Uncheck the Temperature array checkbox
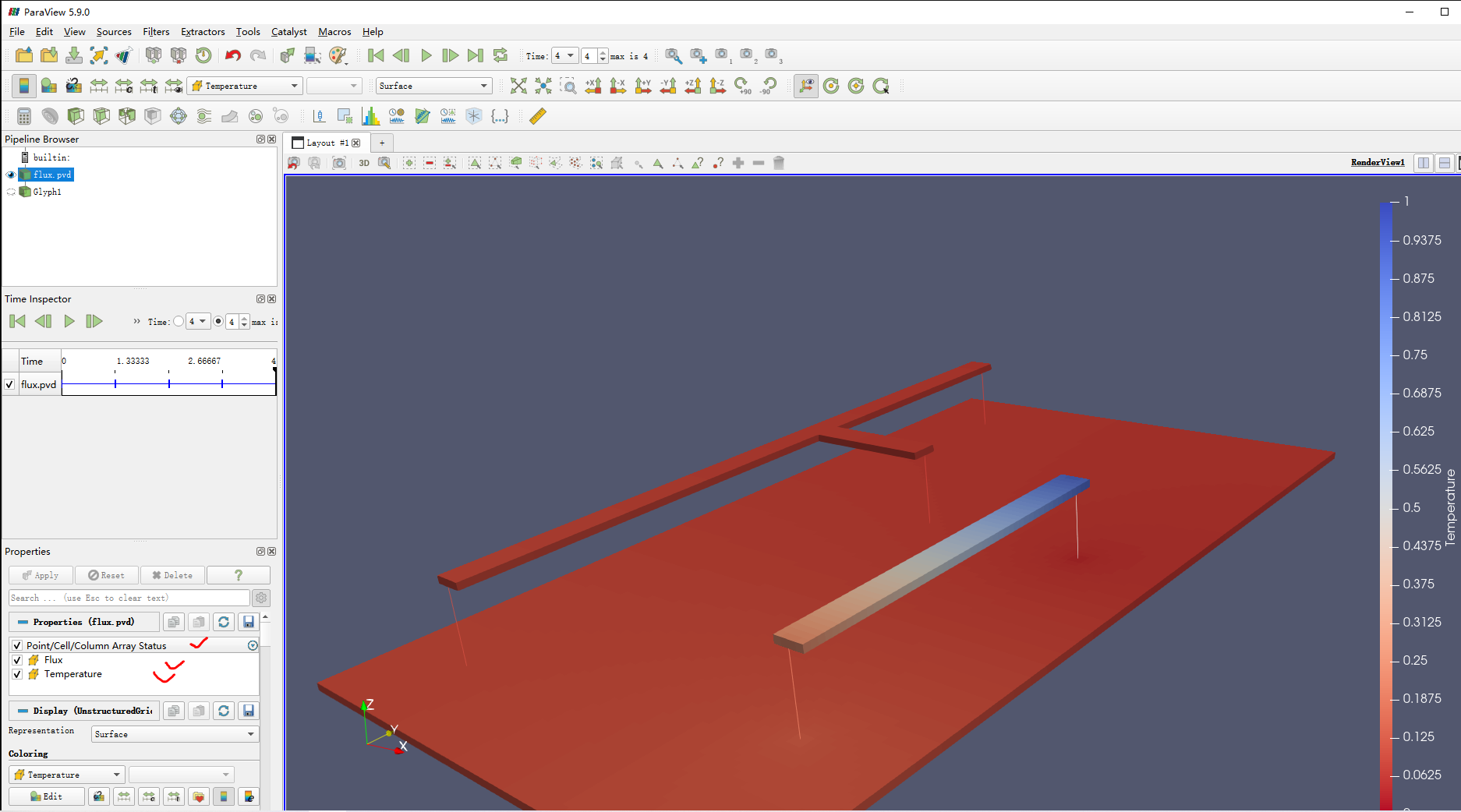 (17, 674)
